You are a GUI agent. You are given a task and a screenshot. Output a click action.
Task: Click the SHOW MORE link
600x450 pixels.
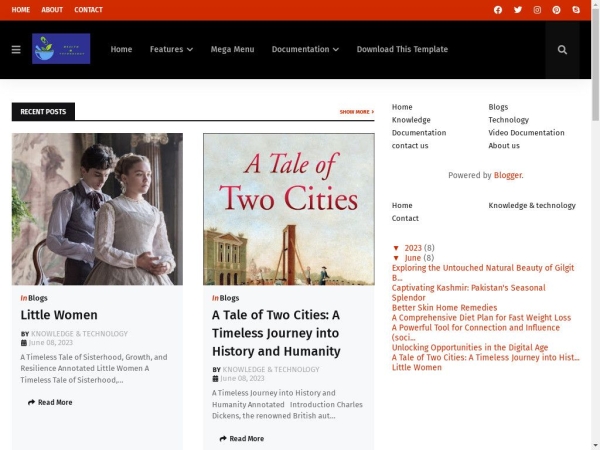pyautogui.click(x=357, y=112)
